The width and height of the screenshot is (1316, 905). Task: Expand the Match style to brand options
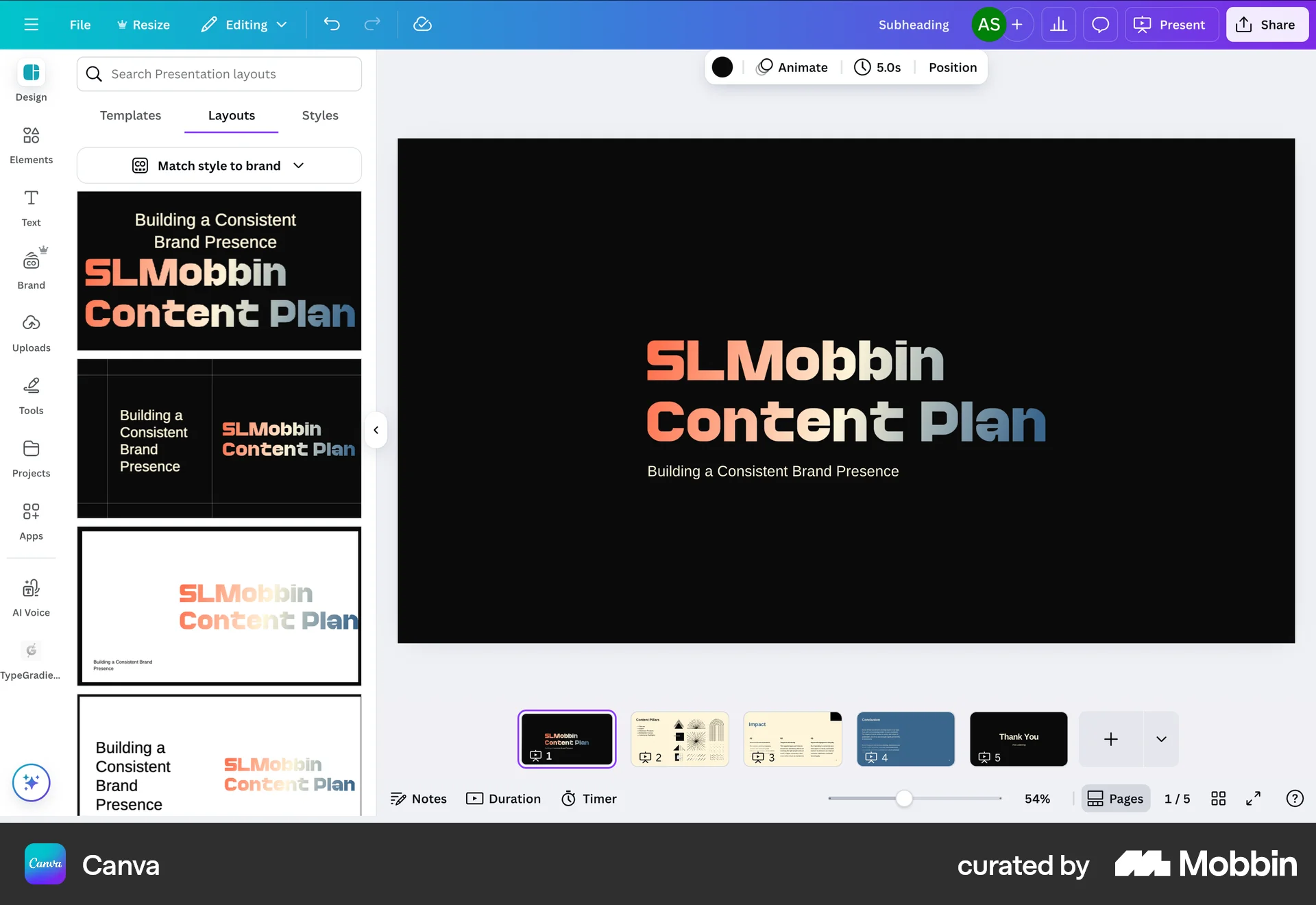[x=298, y=165]
